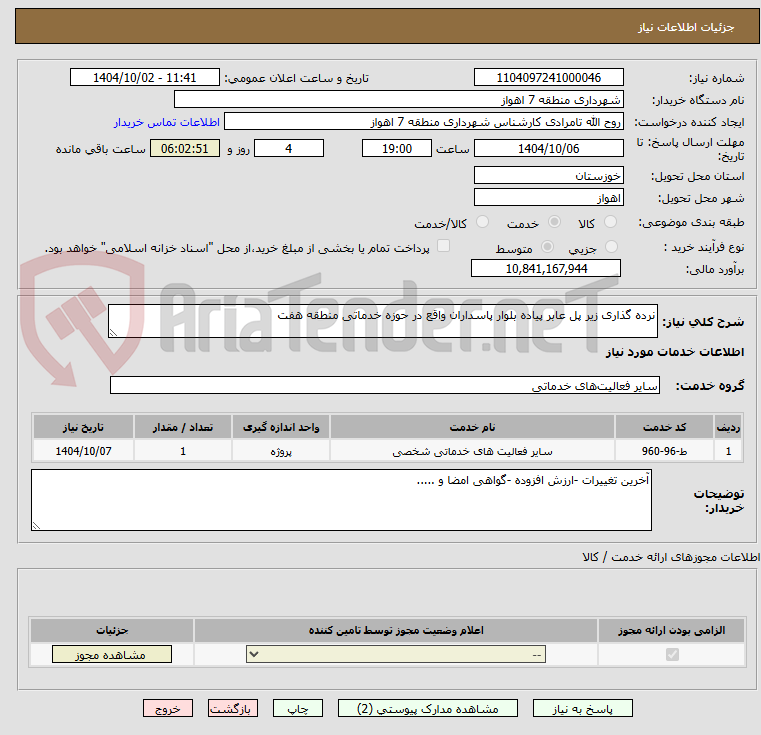Click the remaining time field 06:02:51
Screen dimensions: 761x735
coord(184,149)
